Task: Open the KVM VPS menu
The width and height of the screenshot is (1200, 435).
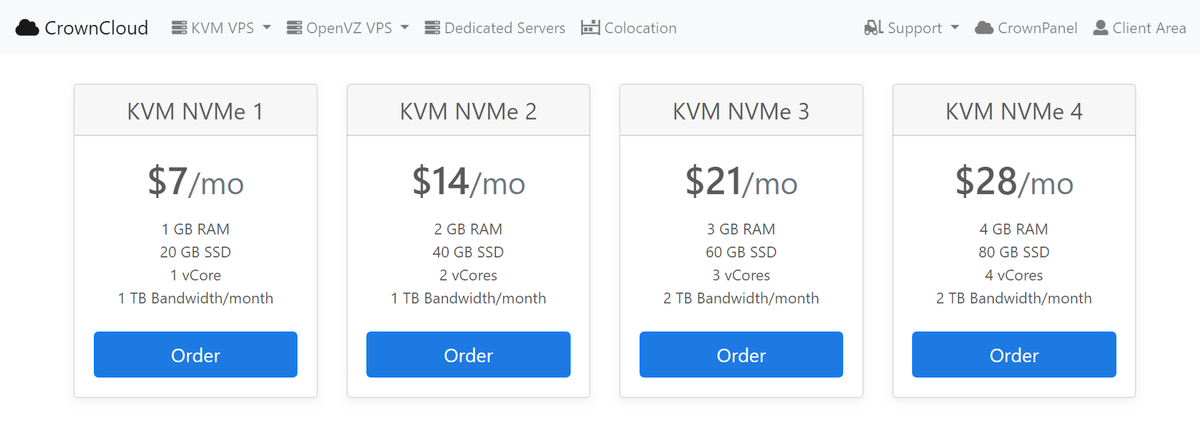Action: tap(222, 28)
